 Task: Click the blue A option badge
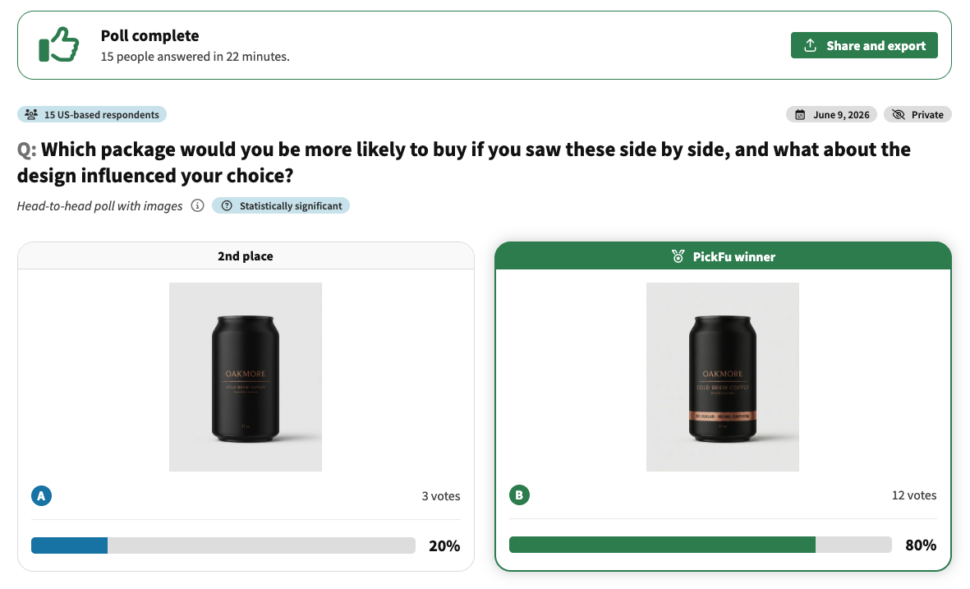[x=41, y=496]
